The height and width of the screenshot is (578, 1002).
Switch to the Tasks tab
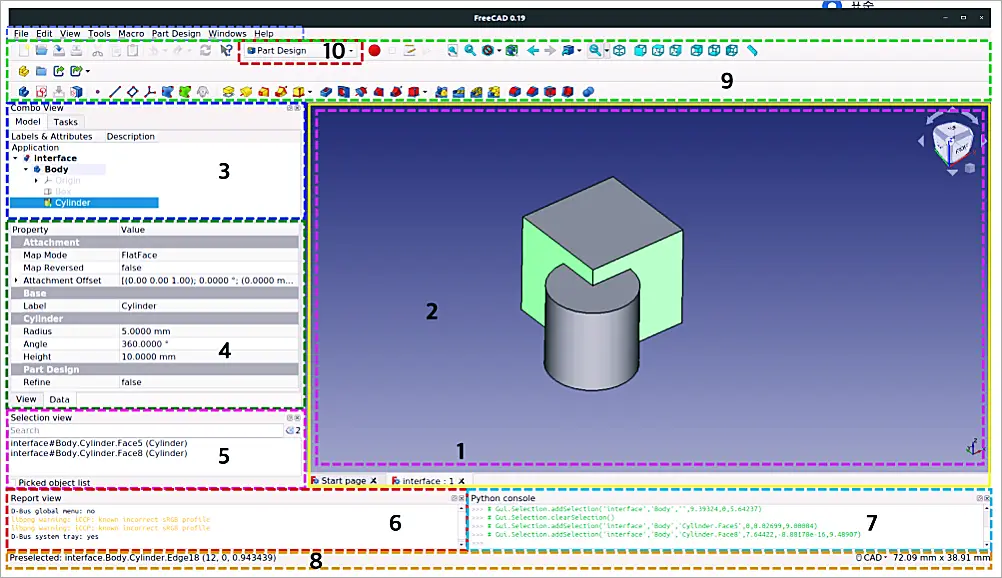65,122
